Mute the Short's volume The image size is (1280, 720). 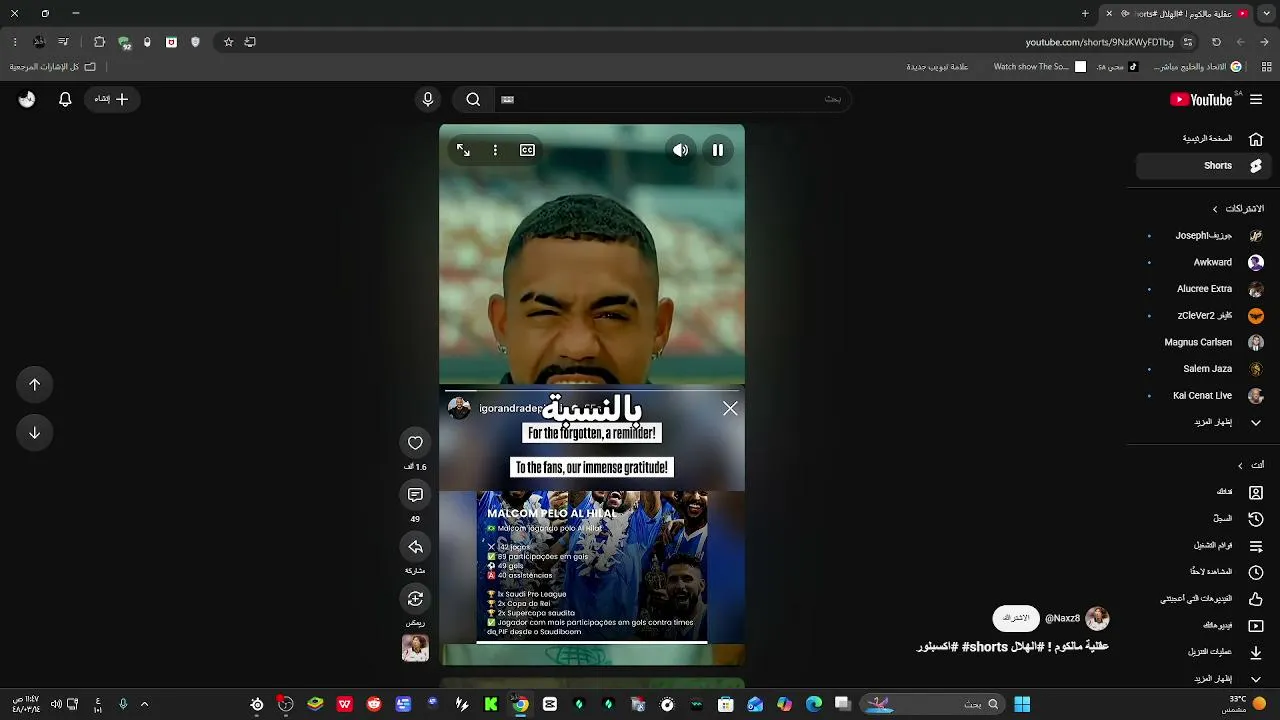680,150
